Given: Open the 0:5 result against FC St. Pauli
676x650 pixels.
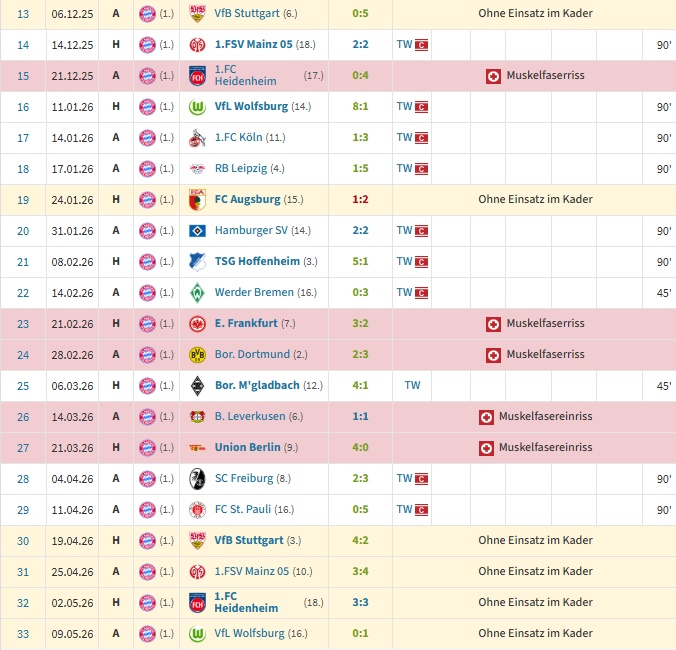Looking at the screenshot, I should pyautogui.click(x=360, y=509).
